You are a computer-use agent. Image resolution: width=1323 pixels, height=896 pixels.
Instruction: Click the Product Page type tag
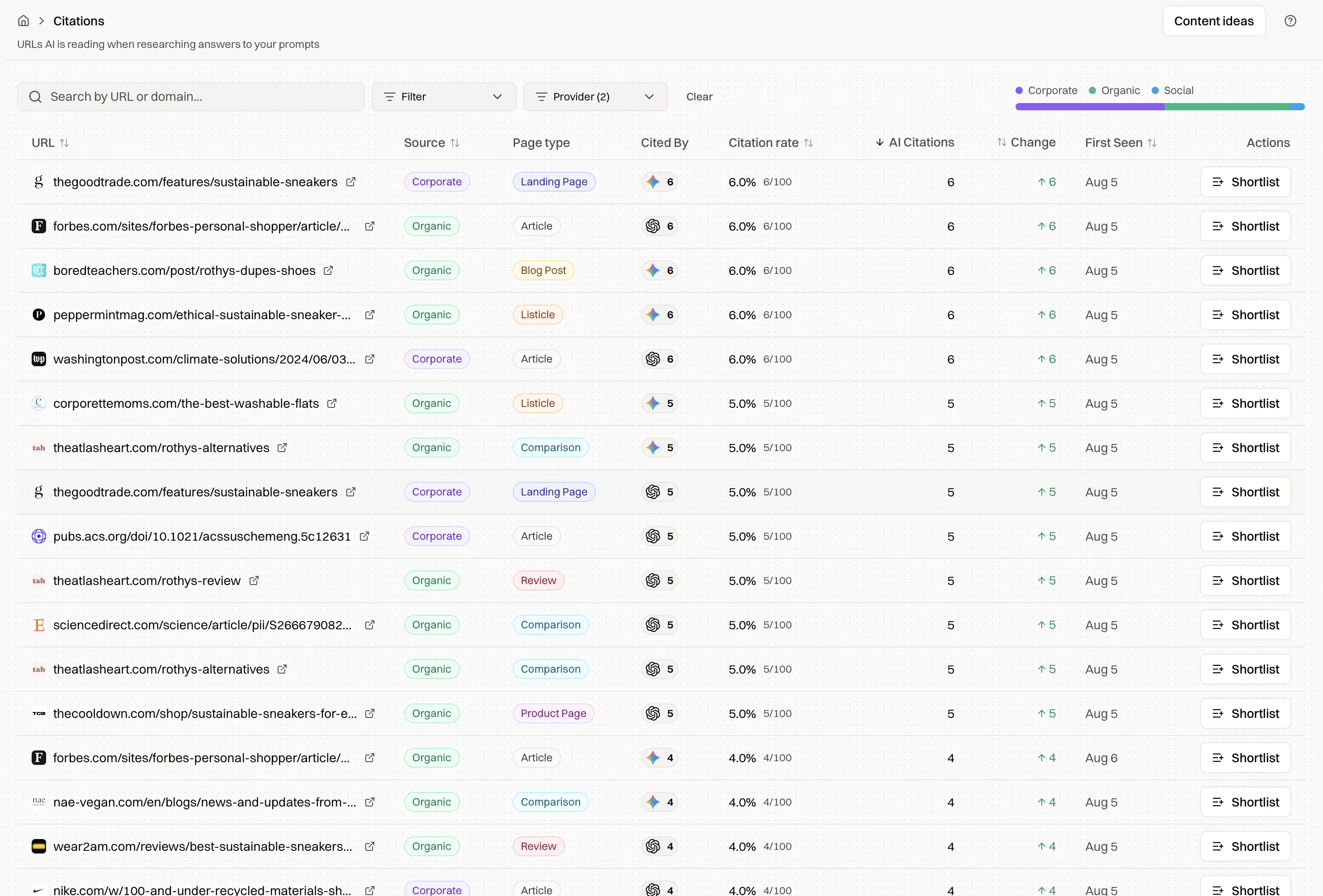tap(553, 714)
